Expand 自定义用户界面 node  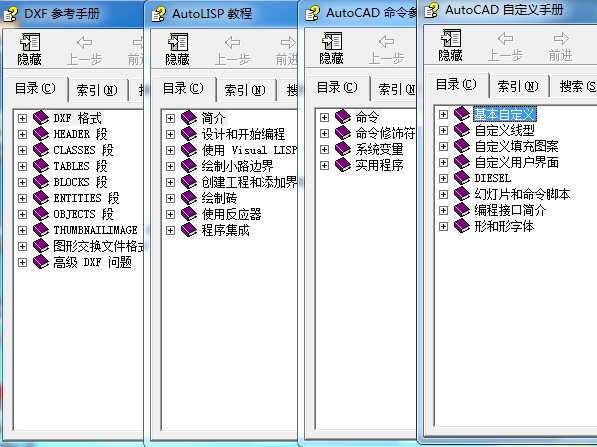[443, 163]
